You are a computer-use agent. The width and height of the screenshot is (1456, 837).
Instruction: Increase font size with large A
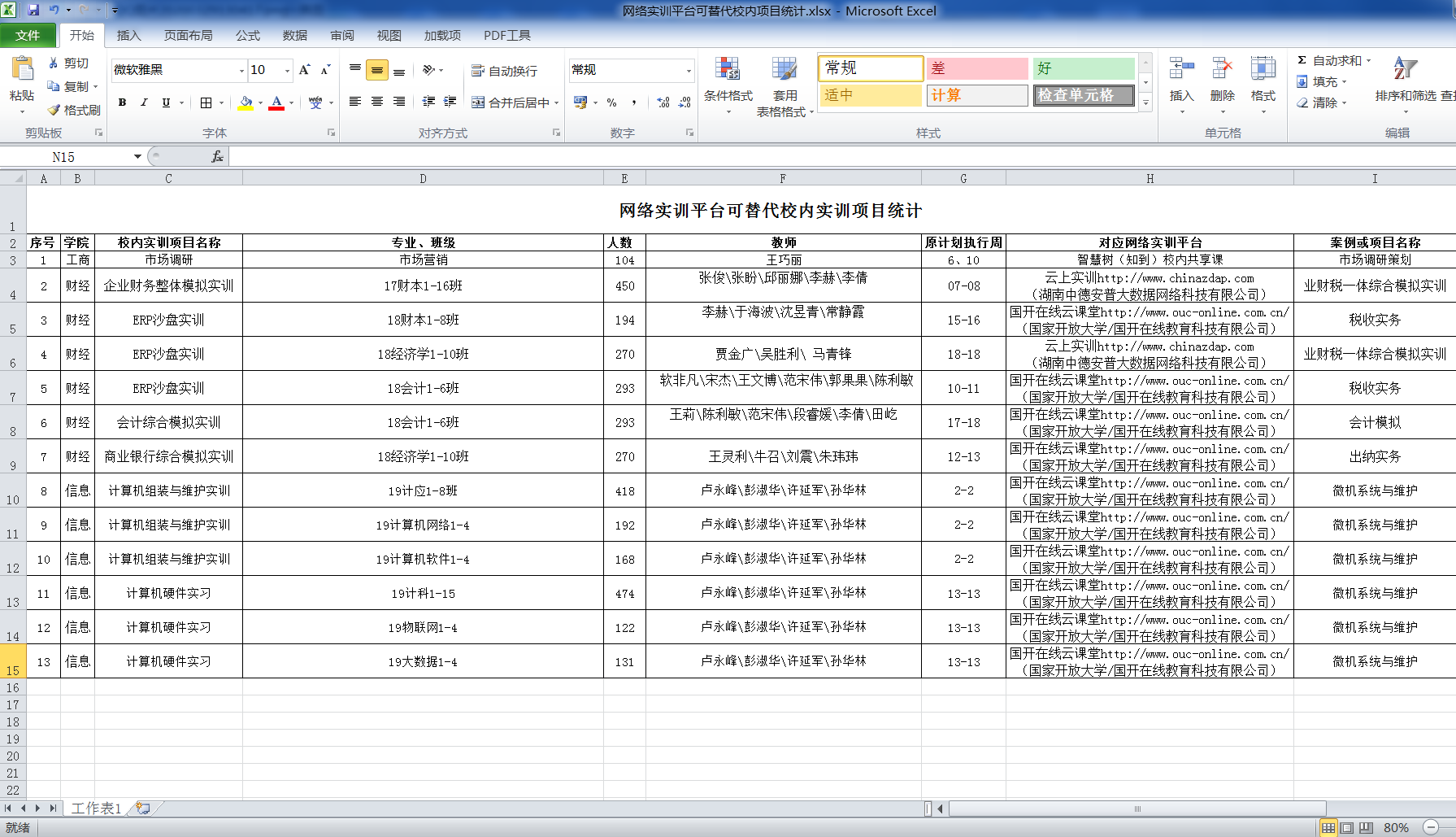pyautogui.click(x=304, y=70)
